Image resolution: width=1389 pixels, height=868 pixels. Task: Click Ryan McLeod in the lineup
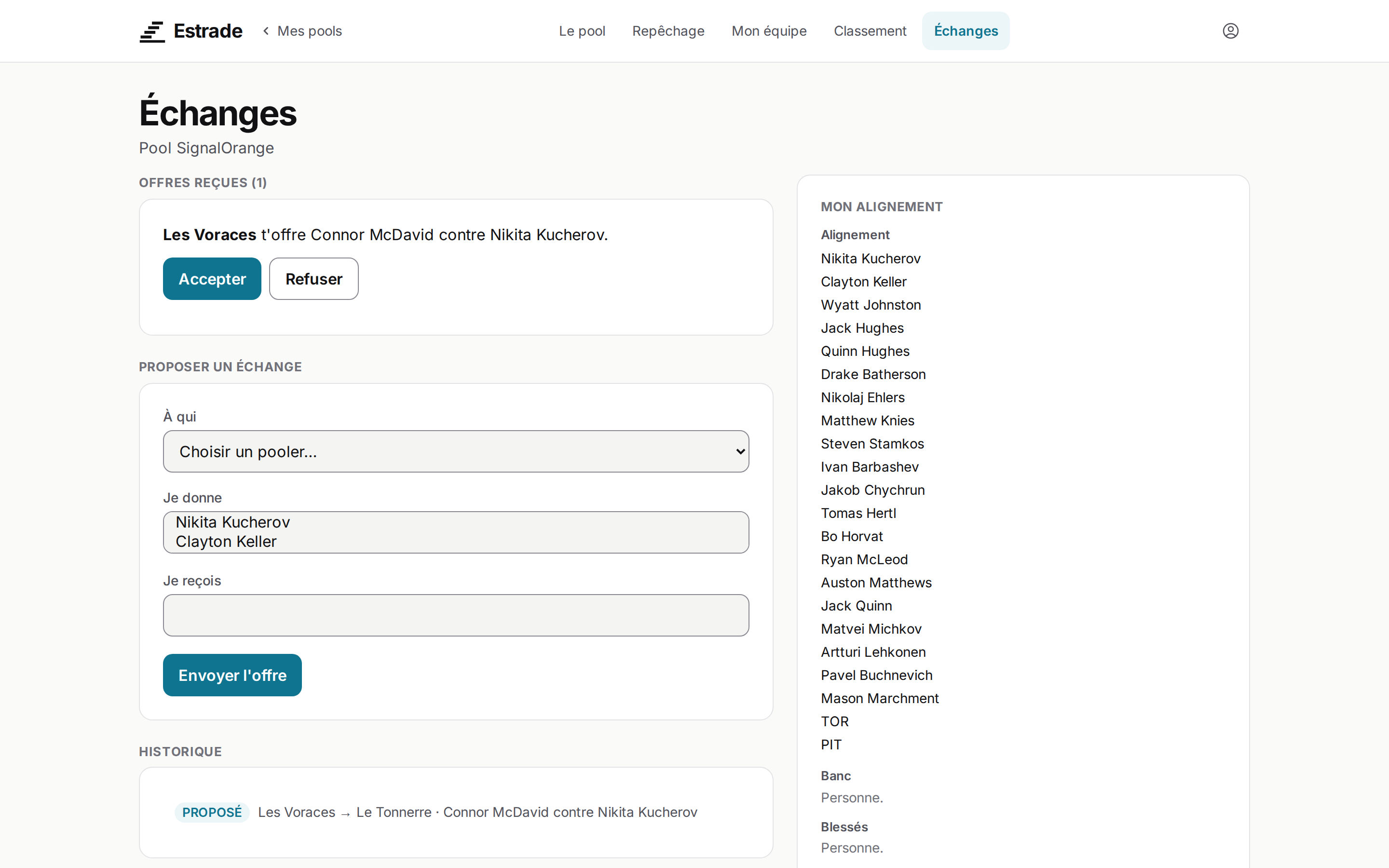(x=864, y=560)
